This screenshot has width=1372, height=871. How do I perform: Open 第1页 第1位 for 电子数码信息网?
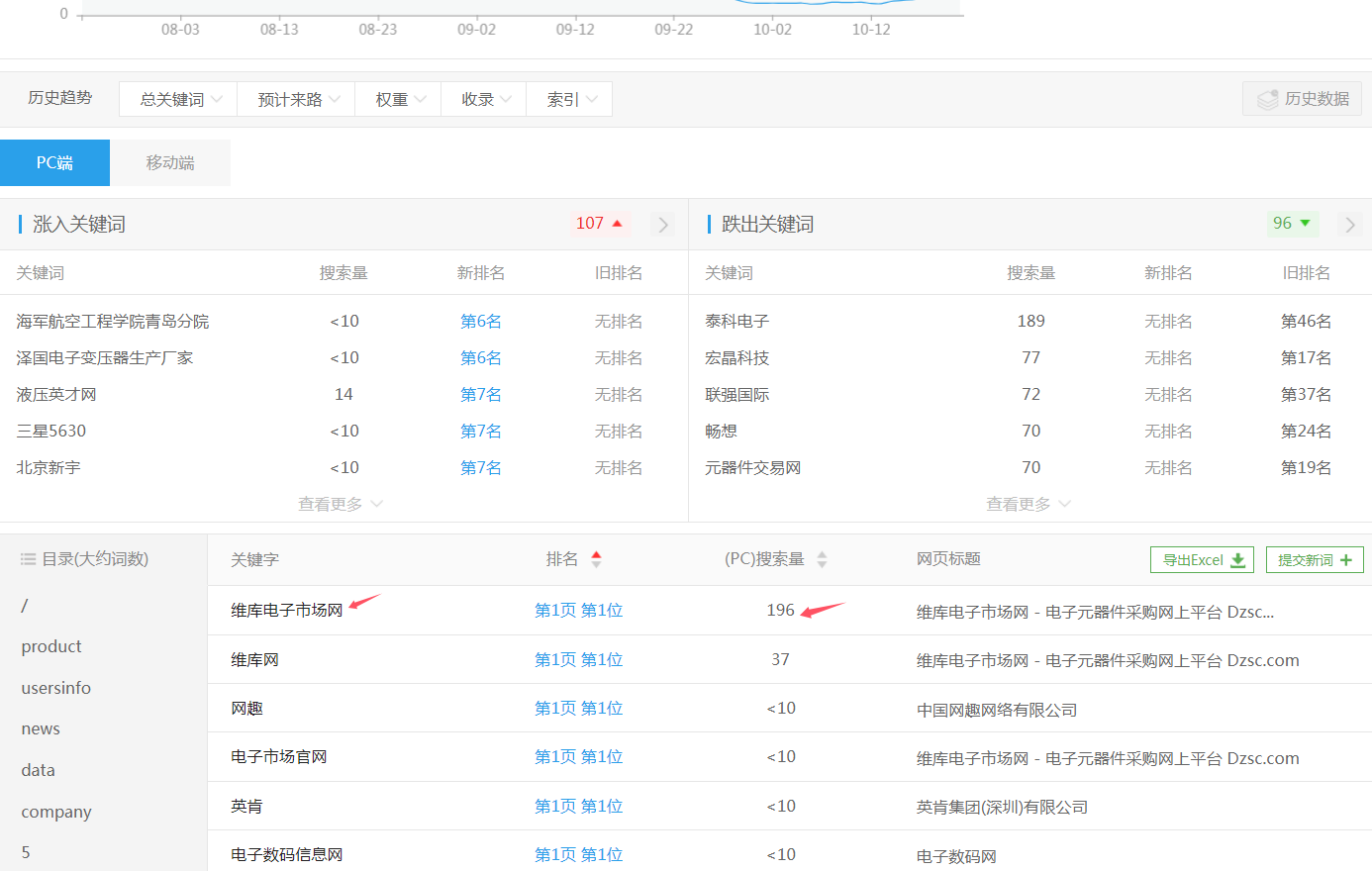click(x=579, y=855)
